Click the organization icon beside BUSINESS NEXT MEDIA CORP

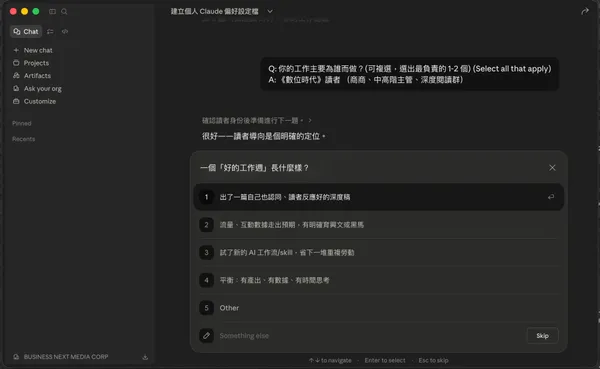click(16, 357)
